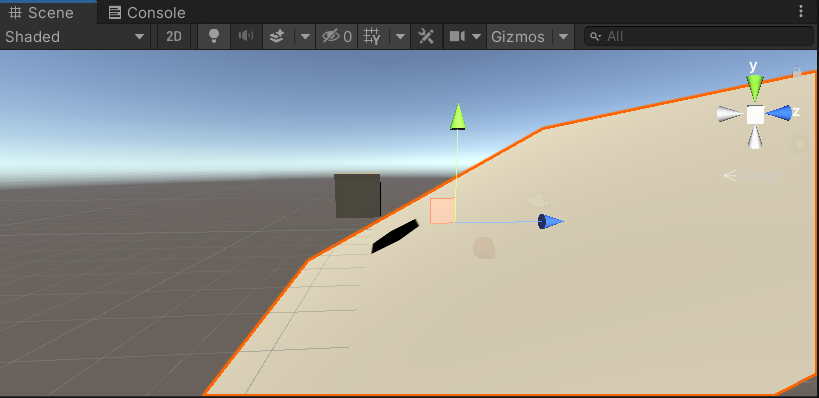The width and height of the screenshot is (819, 398).
Task: Click the scene search All field
Action: click(x=698, y=37)
